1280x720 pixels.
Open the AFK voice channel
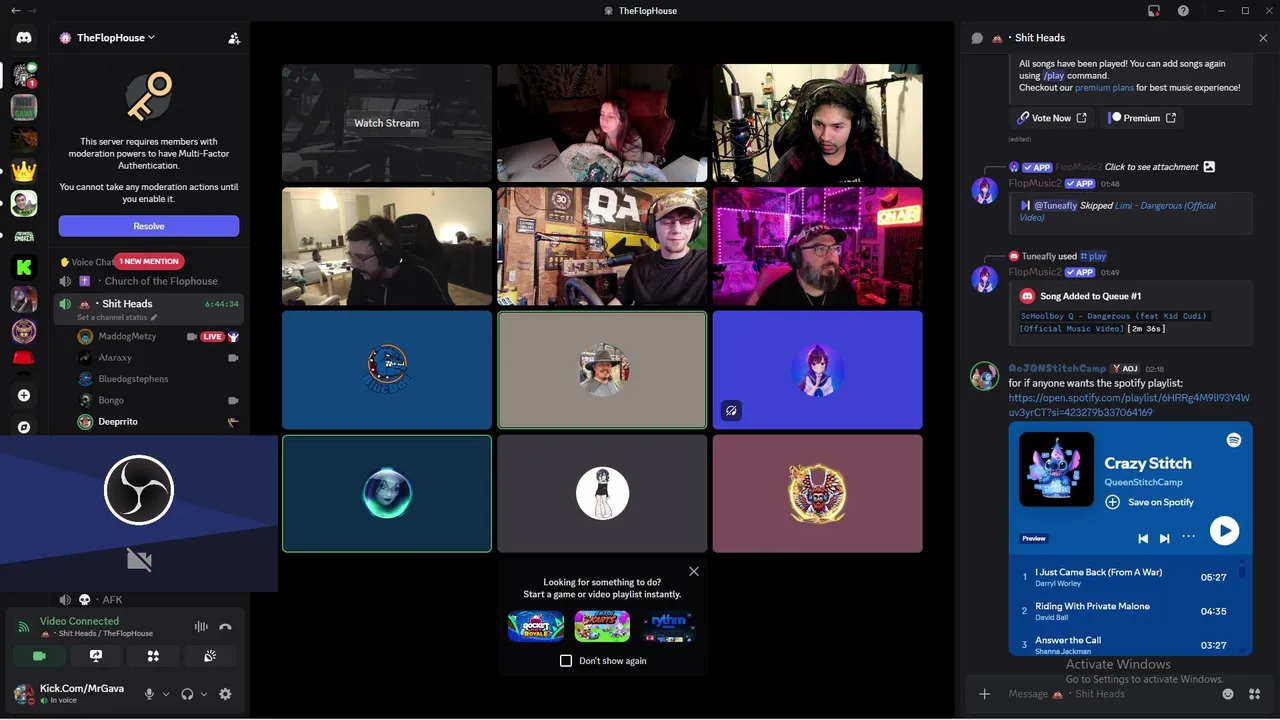click(149, 600)
